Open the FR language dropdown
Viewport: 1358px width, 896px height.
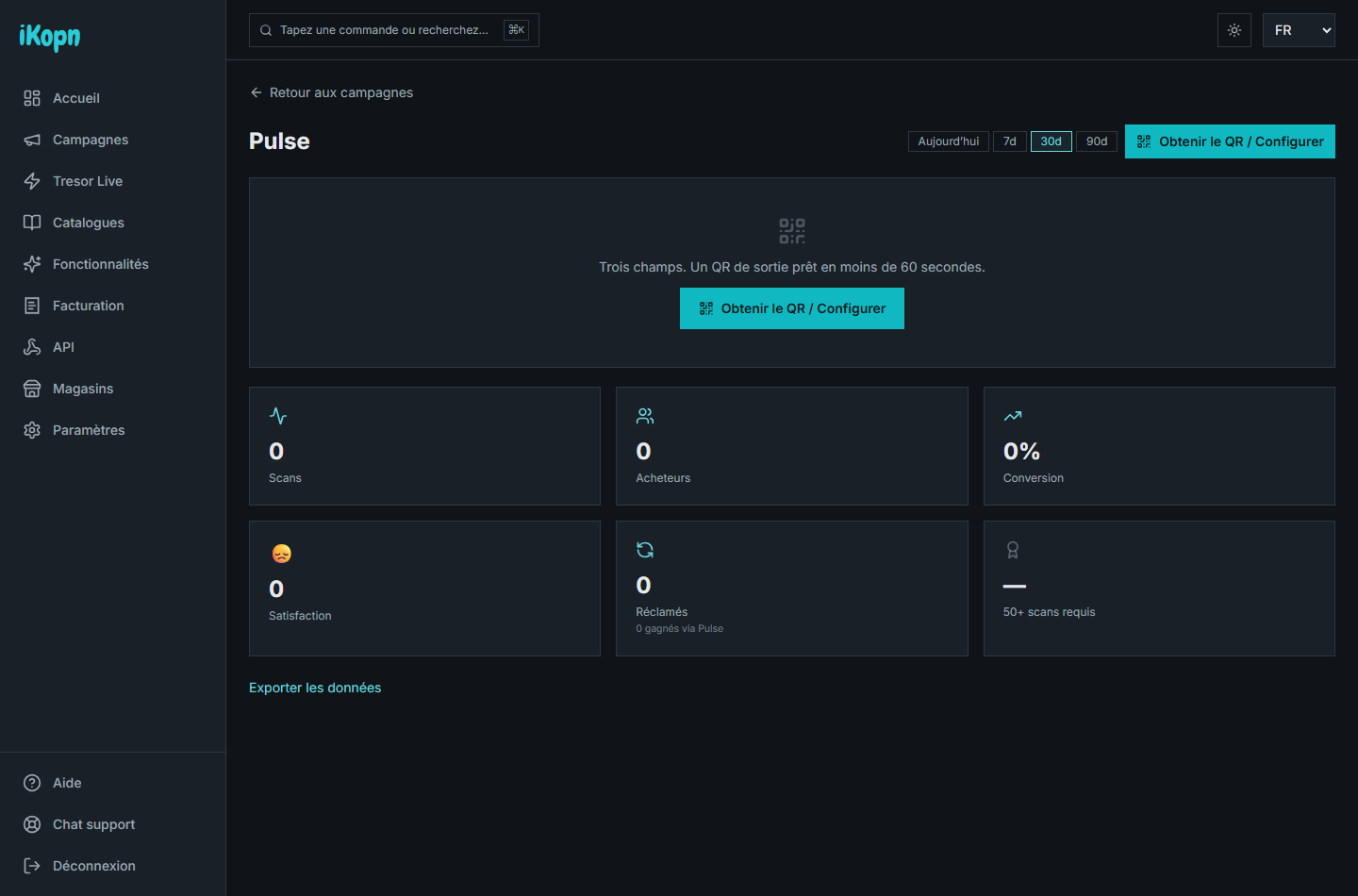[1299, 30]
